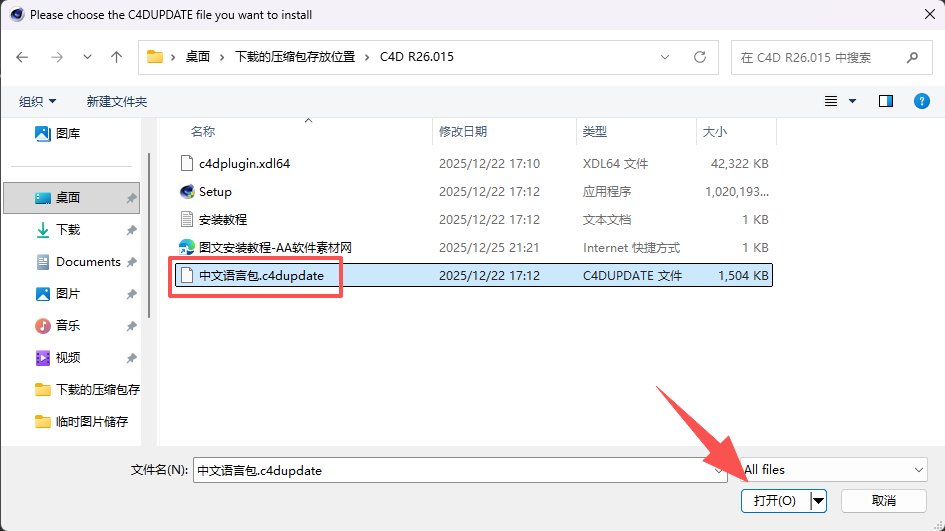Go up one folder level
This screenshot has height=531, width=945.
116,57
